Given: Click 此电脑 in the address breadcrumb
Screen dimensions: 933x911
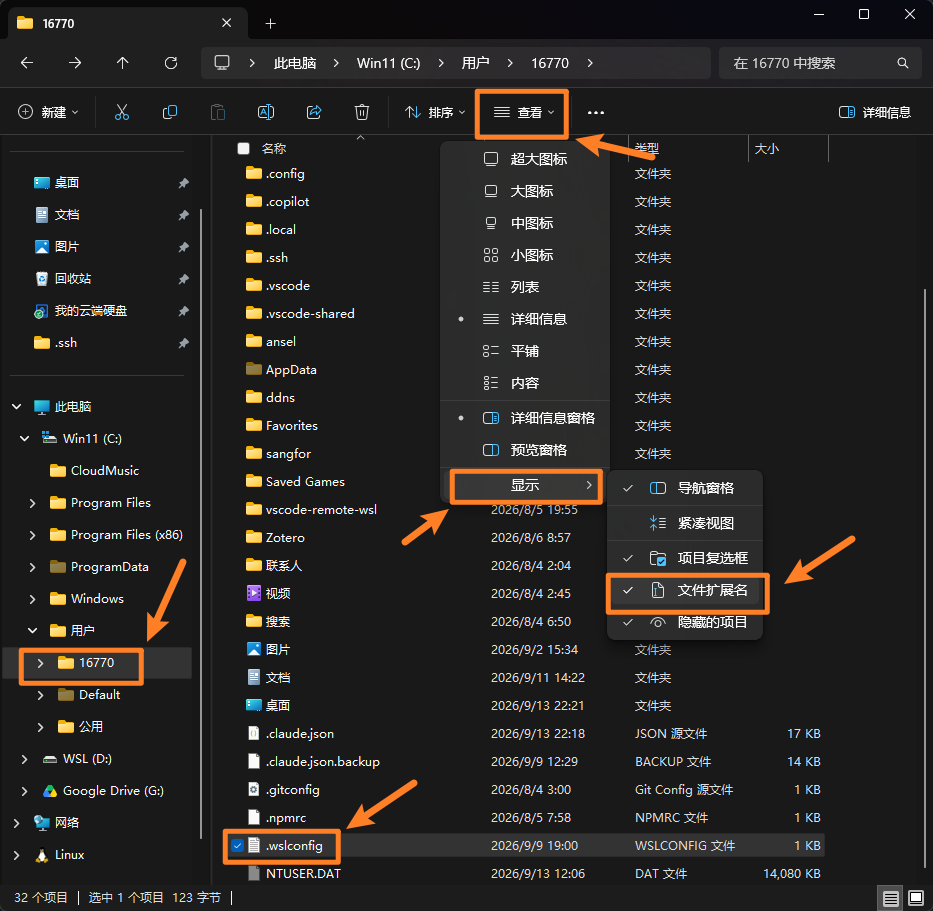Looking at the screenshot, I should [295, 63].
